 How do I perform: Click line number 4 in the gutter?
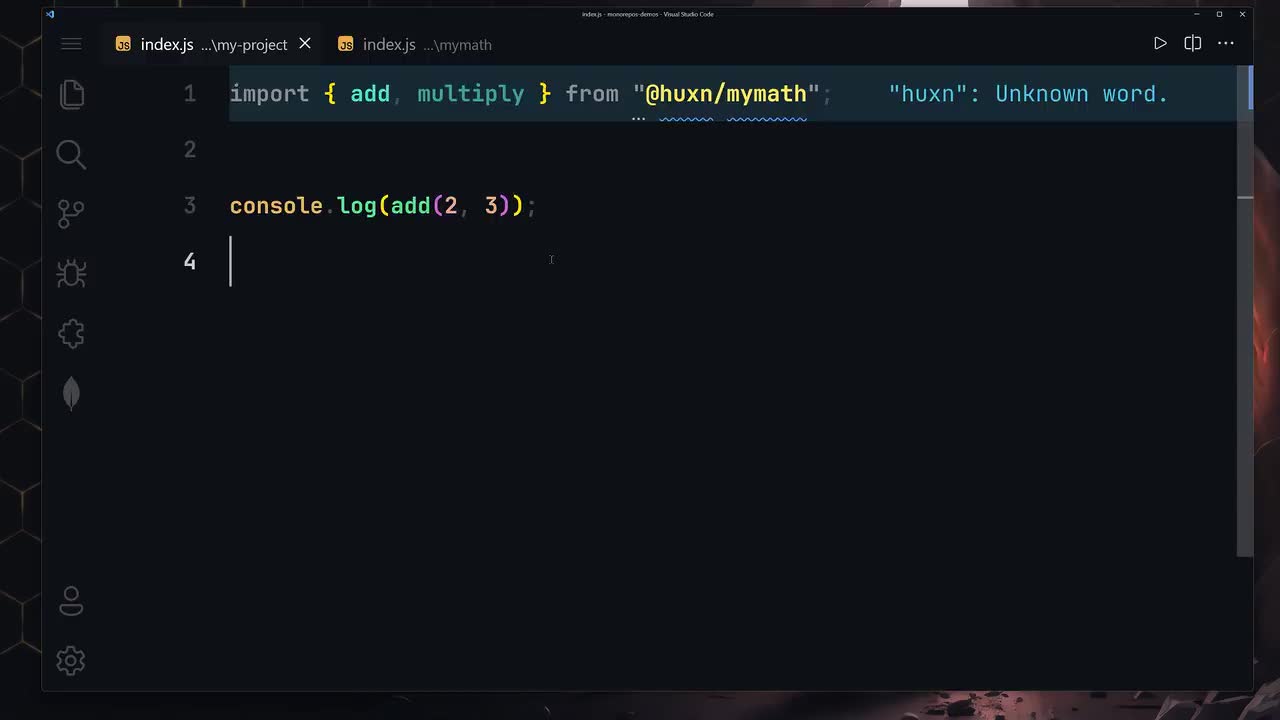click(190, 261)
